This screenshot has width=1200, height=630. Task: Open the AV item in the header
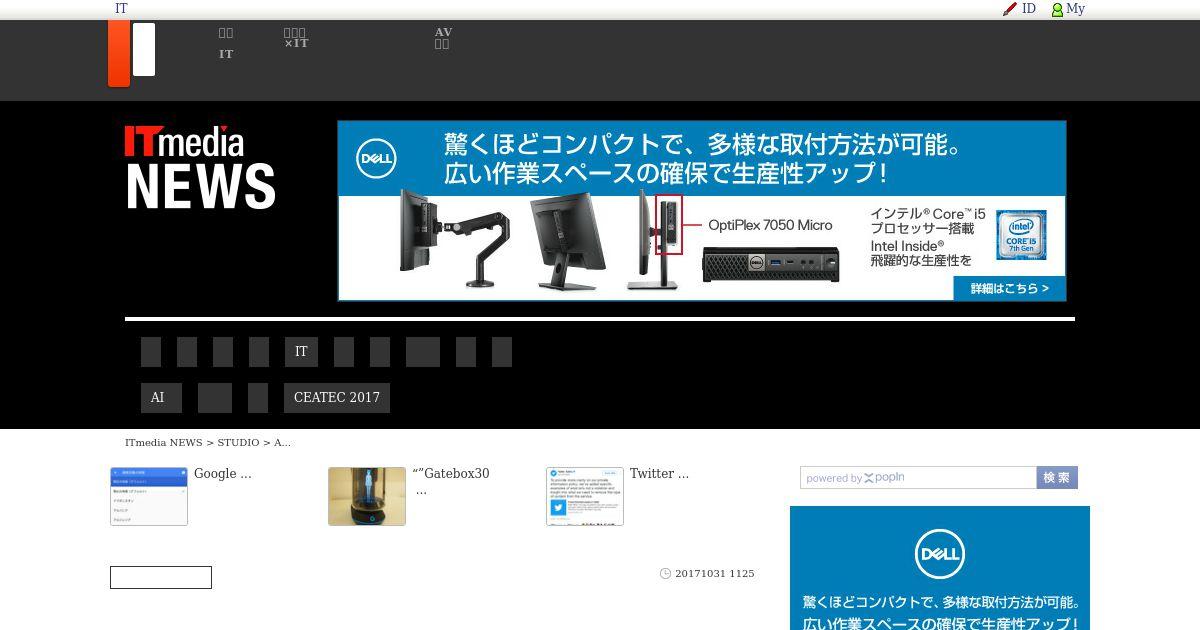click(443, 38)
